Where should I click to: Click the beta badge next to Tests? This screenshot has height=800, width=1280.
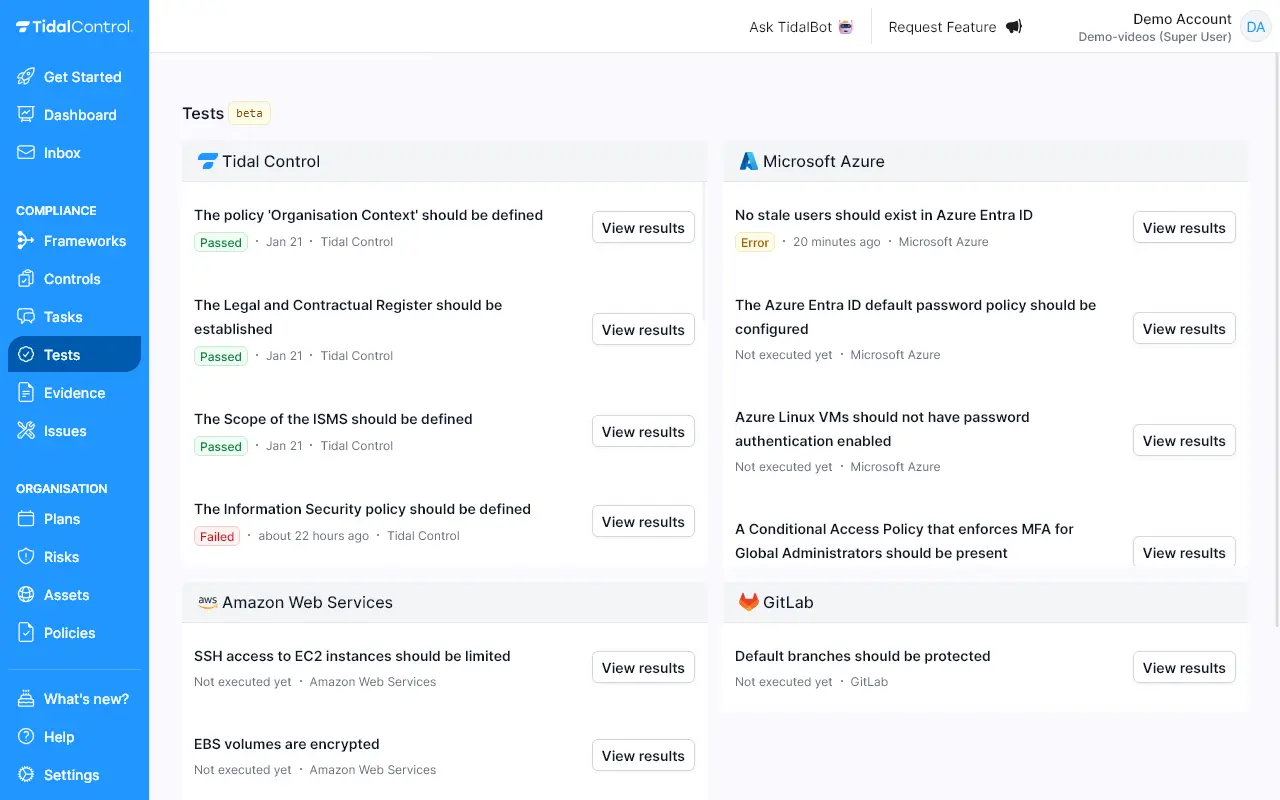[250, 113]
